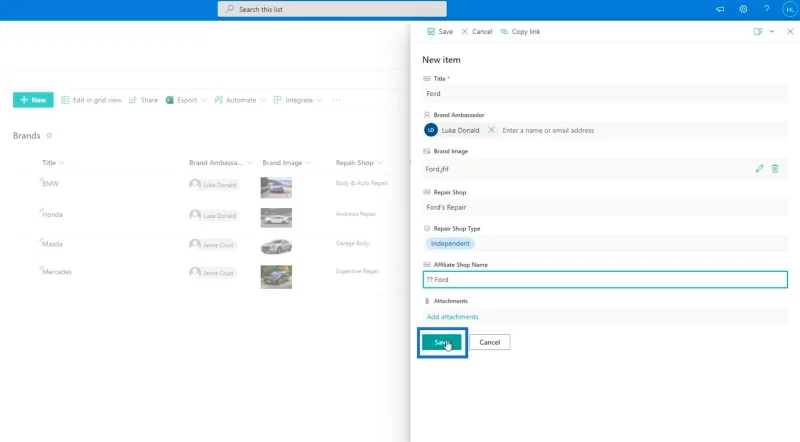800x442 pixels.
Task: Click Cancel in the top command bar
Action: point(477,32)
